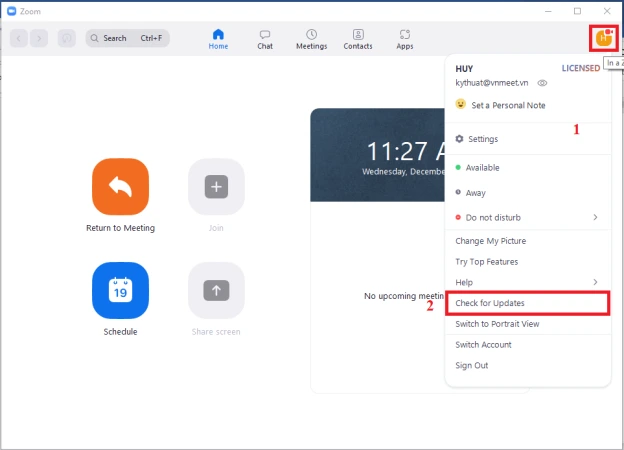Click the back navigation arrow
624x450 pixels.
[19, 38]
